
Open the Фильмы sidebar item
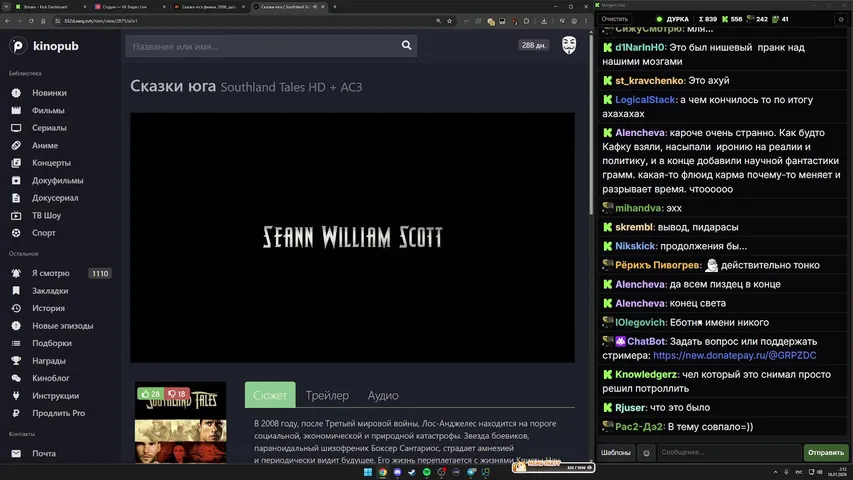(x=48, y=110)
